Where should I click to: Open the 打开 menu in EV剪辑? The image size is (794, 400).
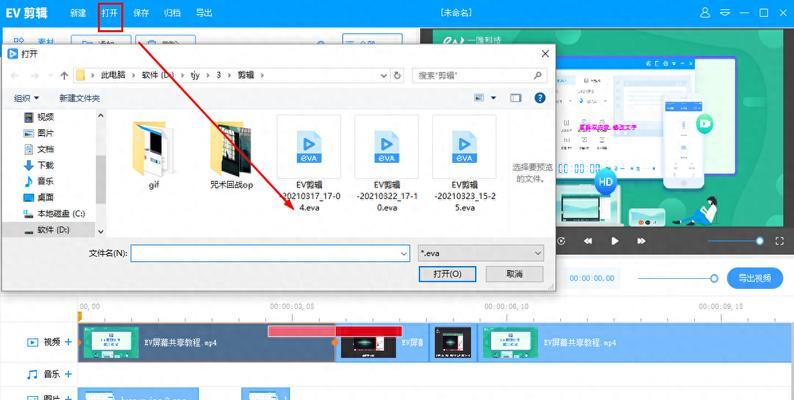coord(109,13)
